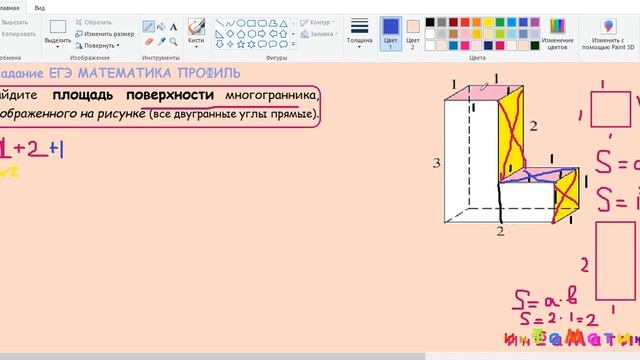Choose the rounded rectangle shape

262,23
